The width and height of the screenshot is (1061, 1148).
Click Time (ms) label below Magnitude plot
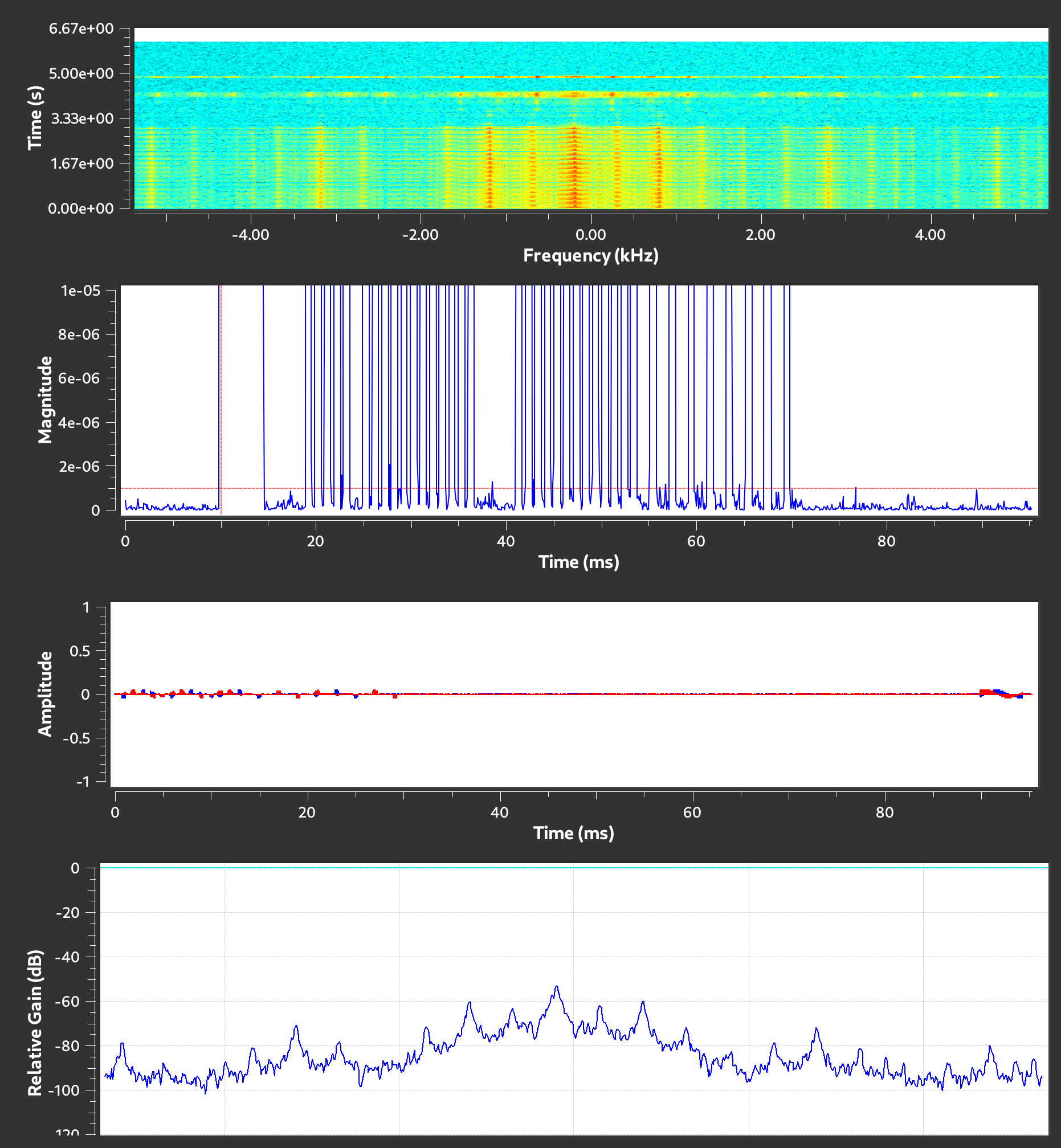coord(578,562)
